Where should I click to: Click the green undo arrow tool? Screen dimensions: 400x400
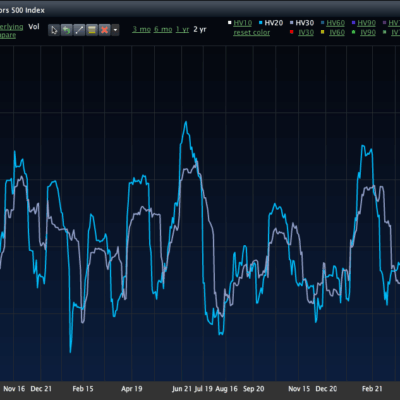(x=67, y=30)
